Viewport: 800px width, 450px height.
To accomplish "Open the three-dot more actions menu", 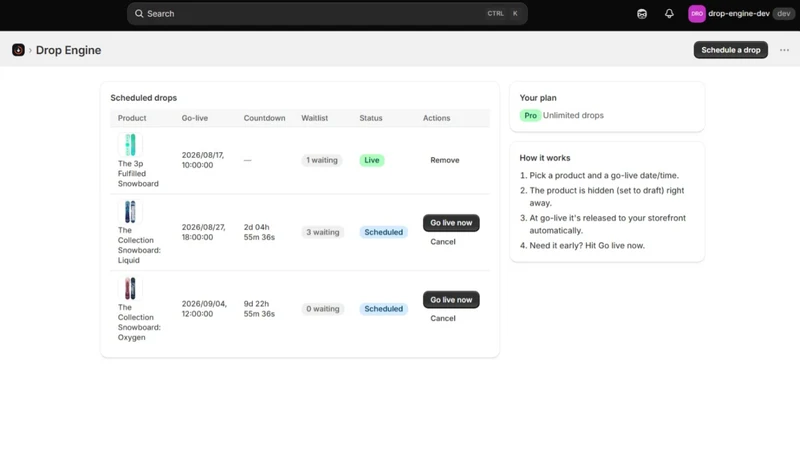I will click(784, 50).
